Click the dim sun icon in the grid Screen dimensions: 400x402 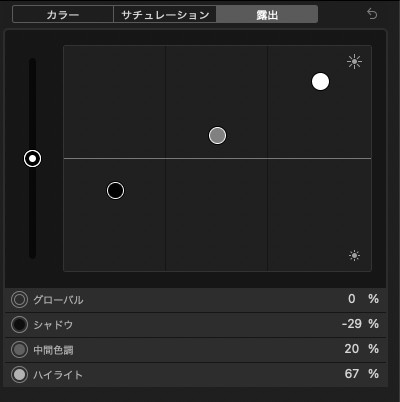[354, 256]
